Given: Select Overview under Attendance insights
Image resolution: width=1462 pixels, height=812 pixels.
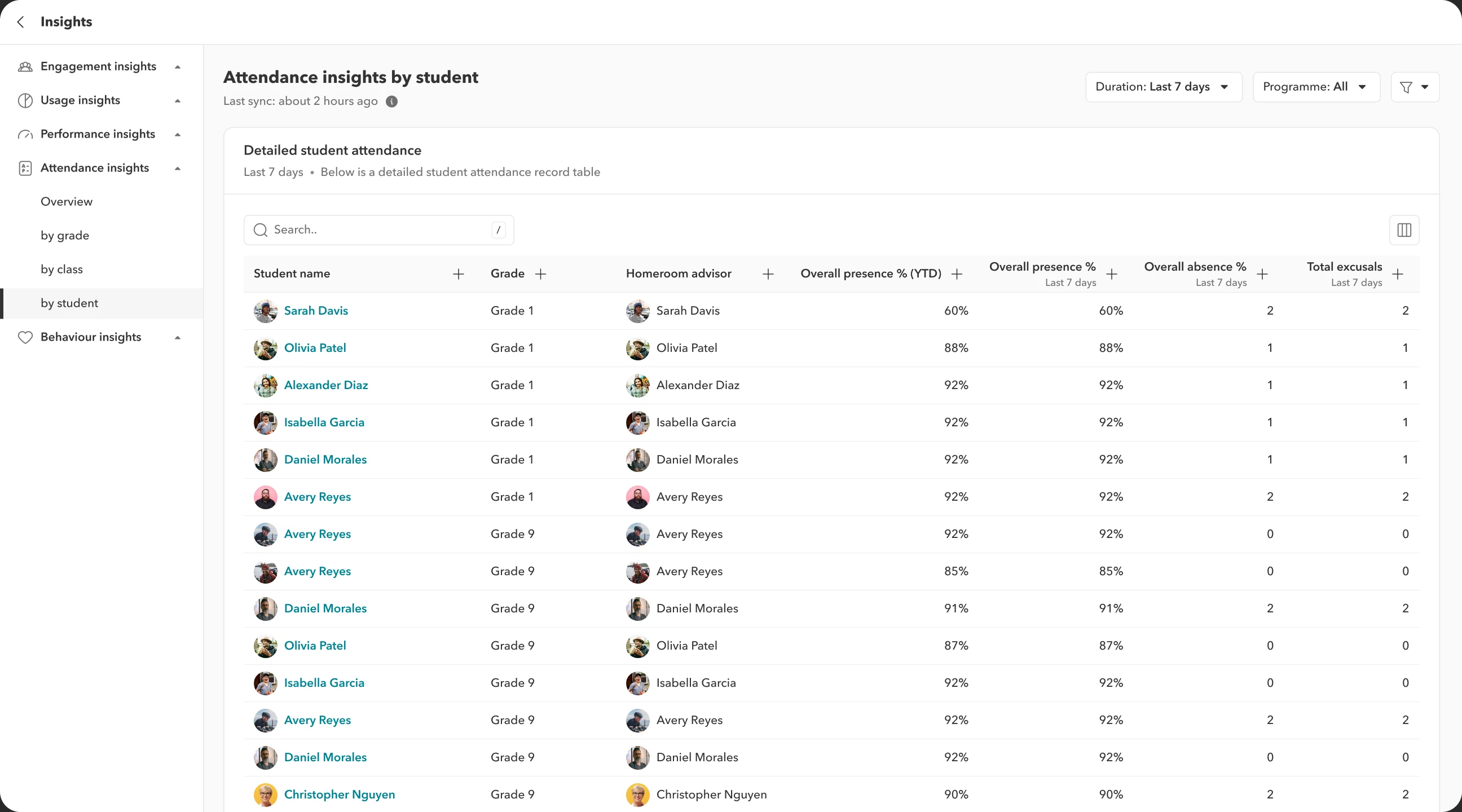Looking at the screenshot, I should [67, 201].
